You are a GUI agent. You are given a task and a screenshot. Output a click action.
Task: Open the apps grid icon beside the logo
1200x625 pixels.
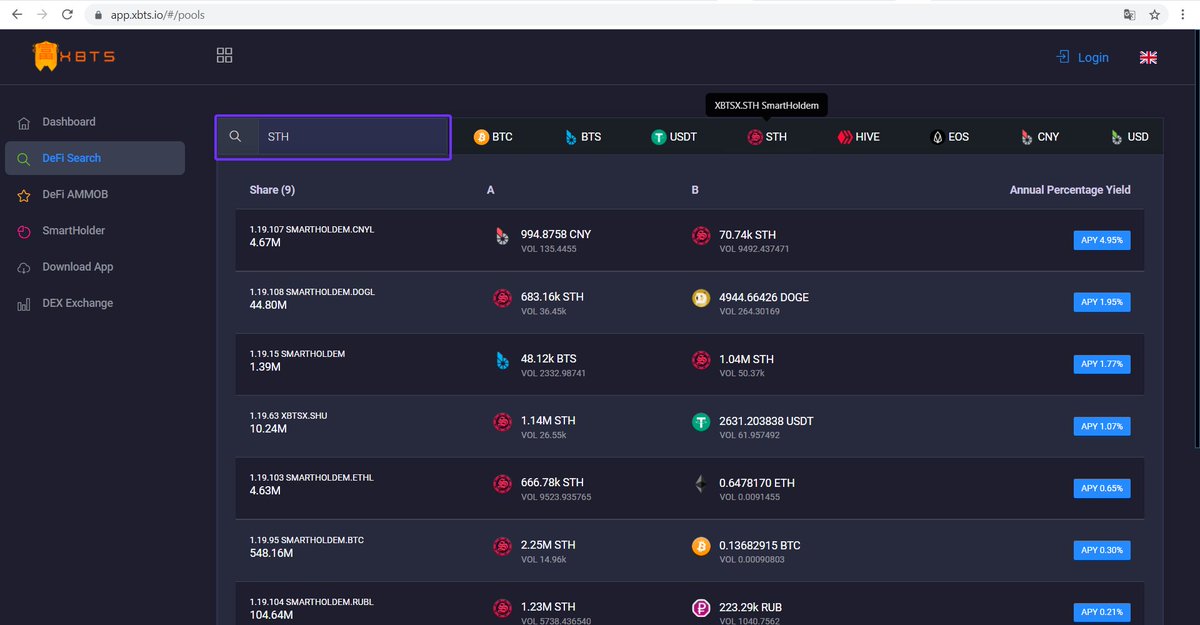[x=224, y=55]
